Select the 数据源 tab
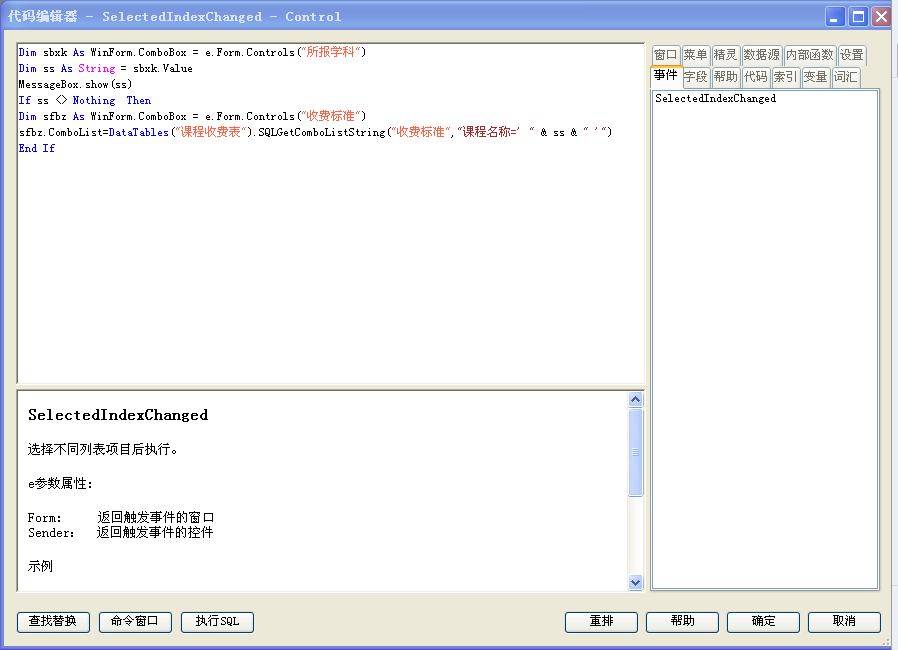Screen dimensions: 898x650 coord(761,56)
